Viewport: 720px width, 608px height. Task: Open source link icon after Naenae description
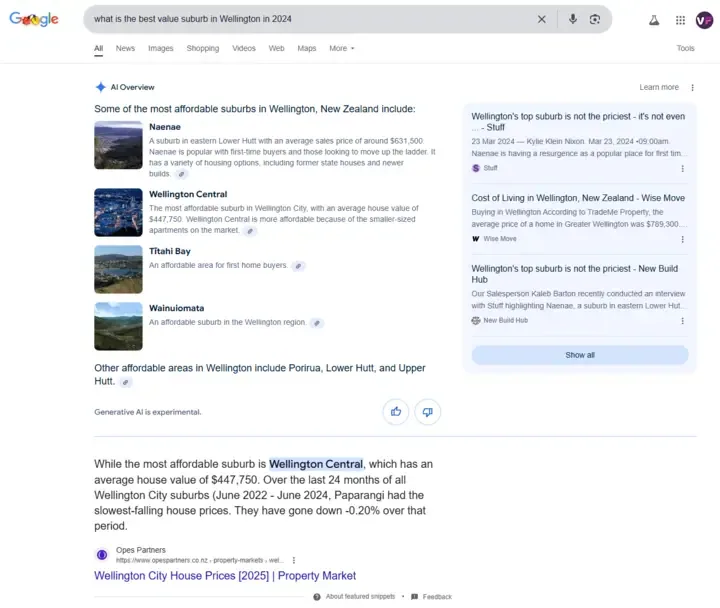(x=182, y=174)
